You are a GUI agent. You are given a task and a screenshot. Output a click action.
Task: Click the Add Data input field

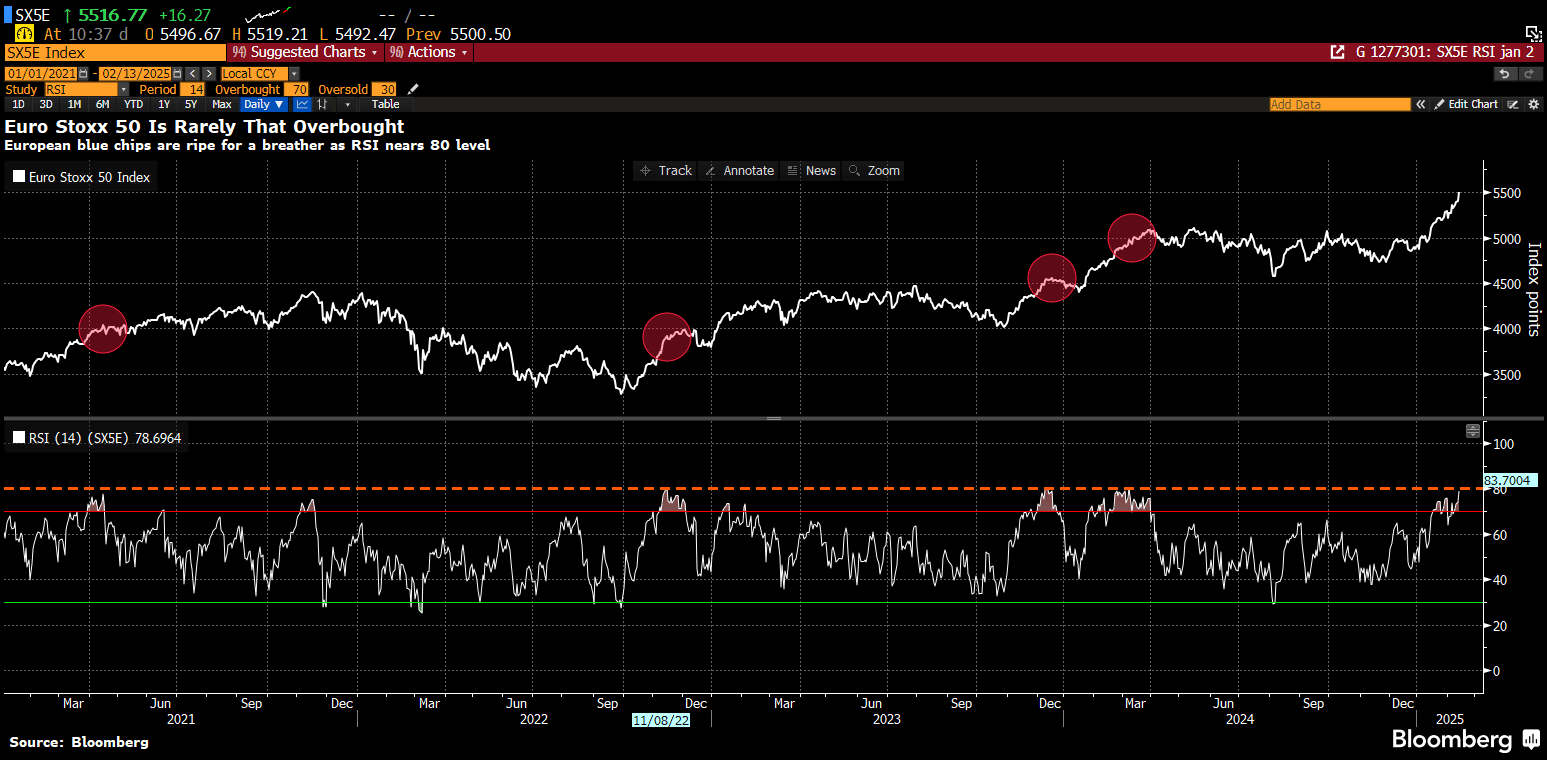click(1340, 104)
